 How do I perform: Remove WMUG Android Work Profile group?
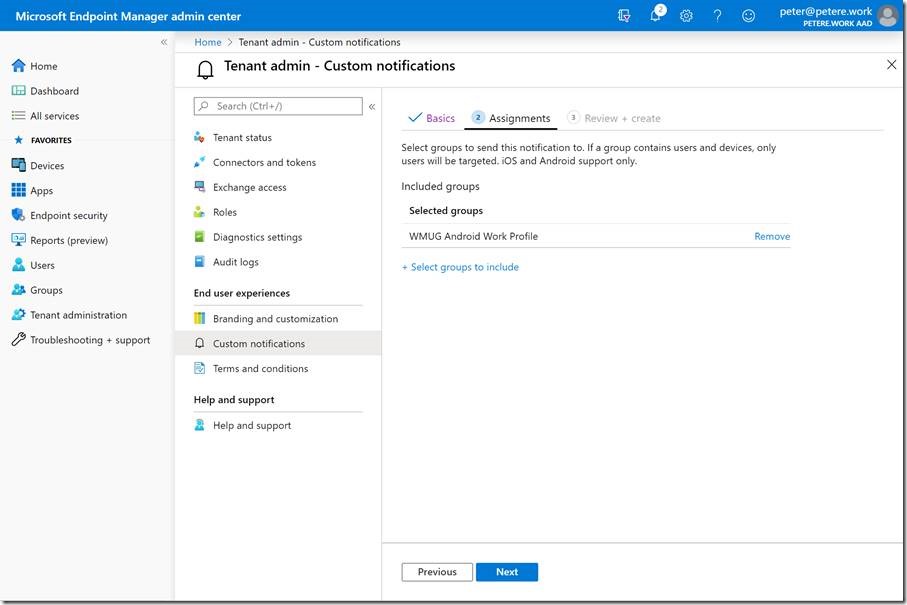[x=771, y=237]
